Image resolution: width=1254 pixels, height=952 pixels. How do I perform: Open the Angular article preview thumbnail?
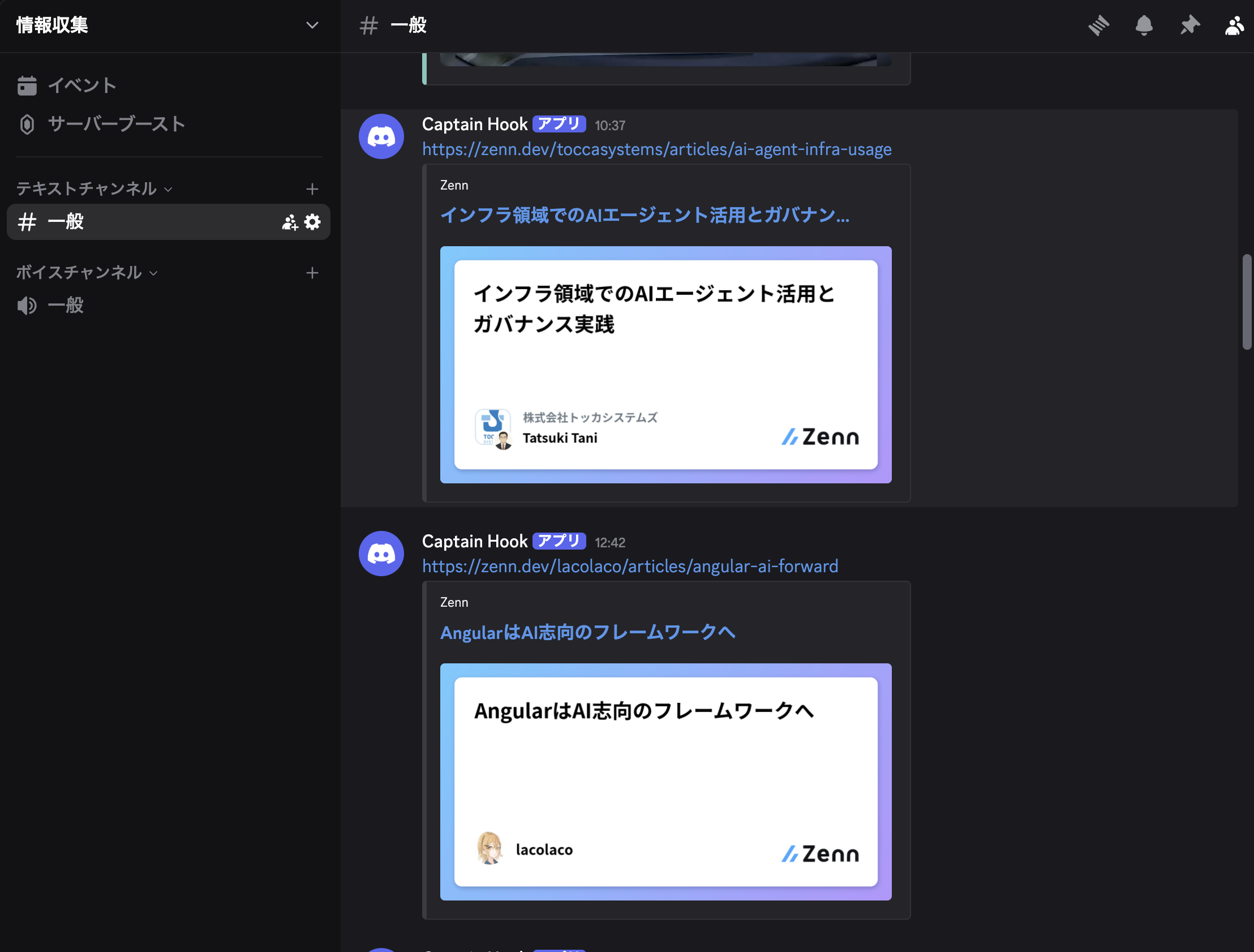point(665,781)
